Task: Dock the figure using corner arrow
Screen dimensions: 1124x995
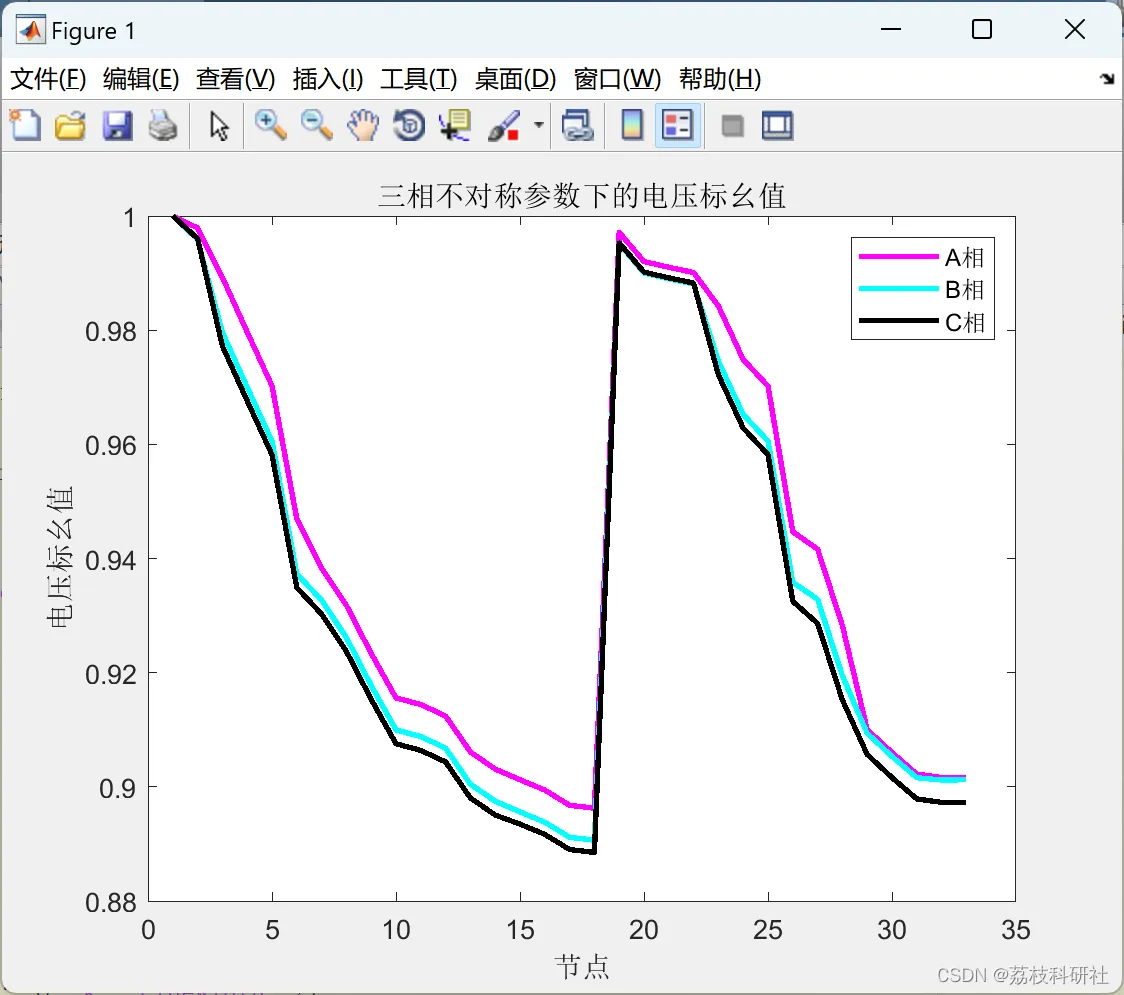Action: click(1107, 79)
